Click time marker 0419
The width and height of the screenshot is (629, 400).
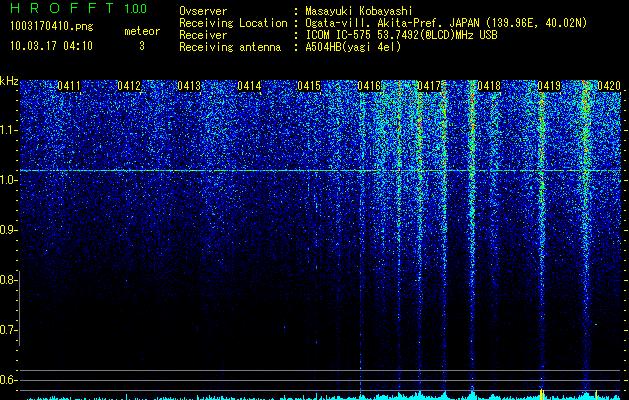pos(549,86)
